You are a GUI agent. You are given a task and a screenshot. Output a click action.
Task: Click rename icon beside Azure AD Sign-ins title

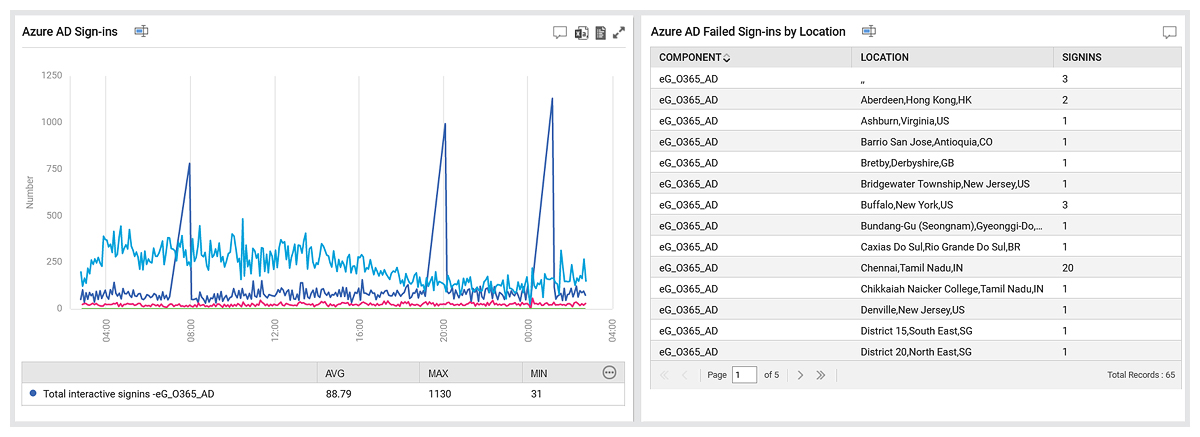(142, 32)
